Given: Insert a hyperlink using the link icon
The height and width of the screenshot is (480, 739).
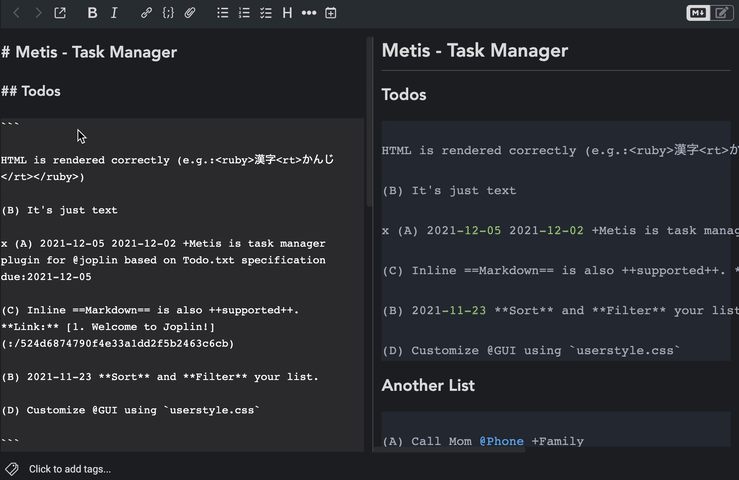Looking at the screenshot, I should pyautogui.click(x=146, y=13).
